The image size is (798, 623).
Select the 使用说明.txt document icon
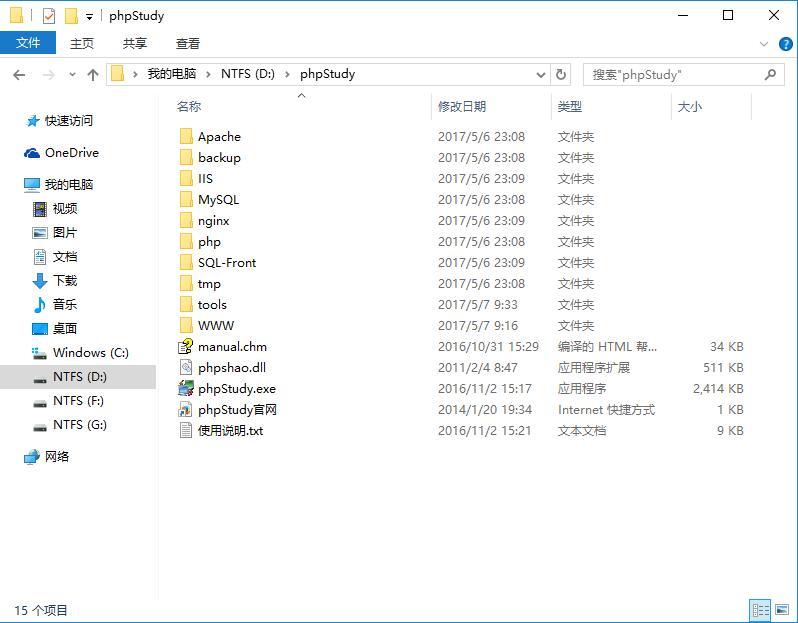coord(186,431)
